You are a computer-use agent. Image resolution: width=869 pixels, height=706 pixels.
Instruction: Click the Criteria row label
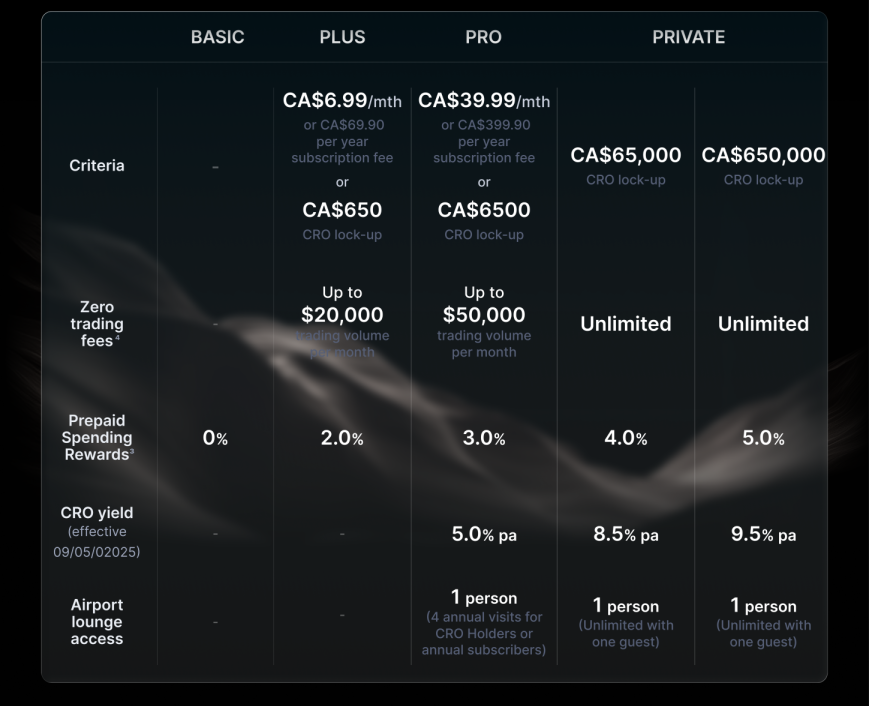(97, 165)
